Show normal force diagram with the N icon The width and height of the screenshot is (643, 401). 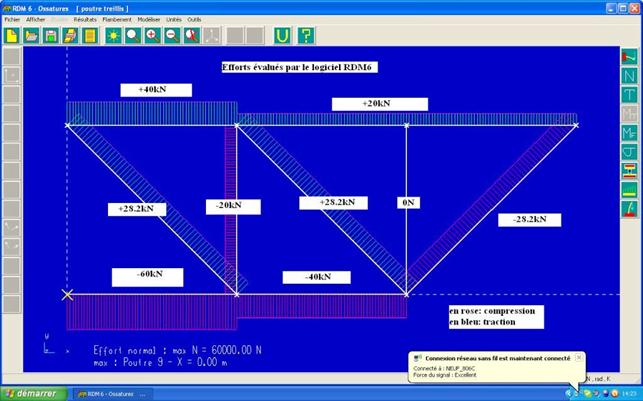click(630, 76)
